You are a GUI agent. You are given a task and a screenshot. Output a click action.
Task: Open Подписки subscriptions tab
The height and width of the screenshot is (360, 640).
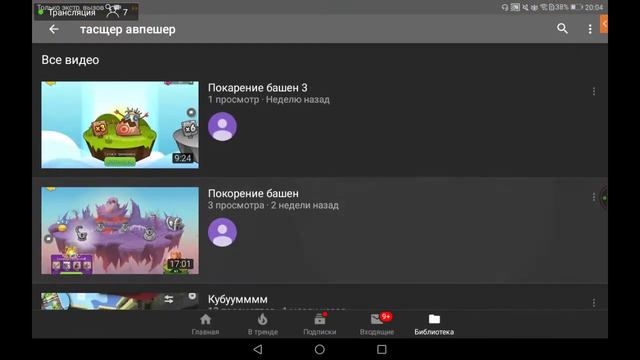pyautogui.click(x=320, y=324)
